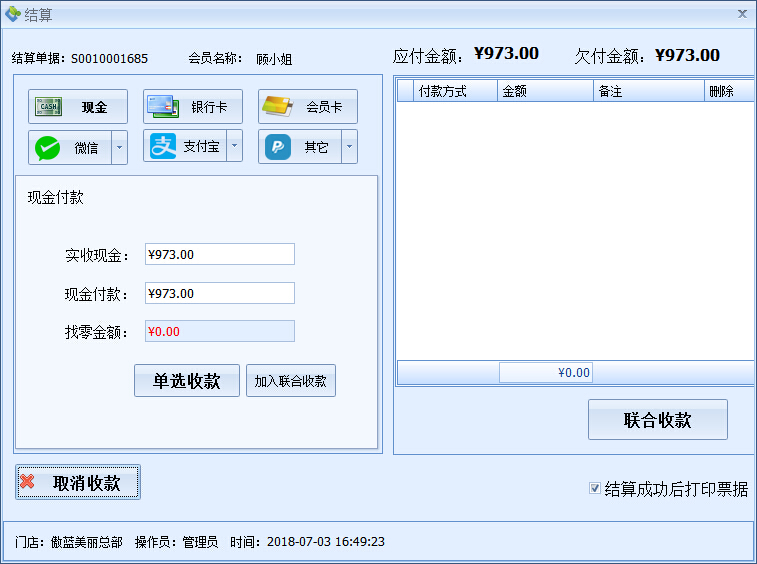Toggle print receipt after settlement checkbox
The height and width of the screenshot is (564, 757).
(x=595, y=489)
